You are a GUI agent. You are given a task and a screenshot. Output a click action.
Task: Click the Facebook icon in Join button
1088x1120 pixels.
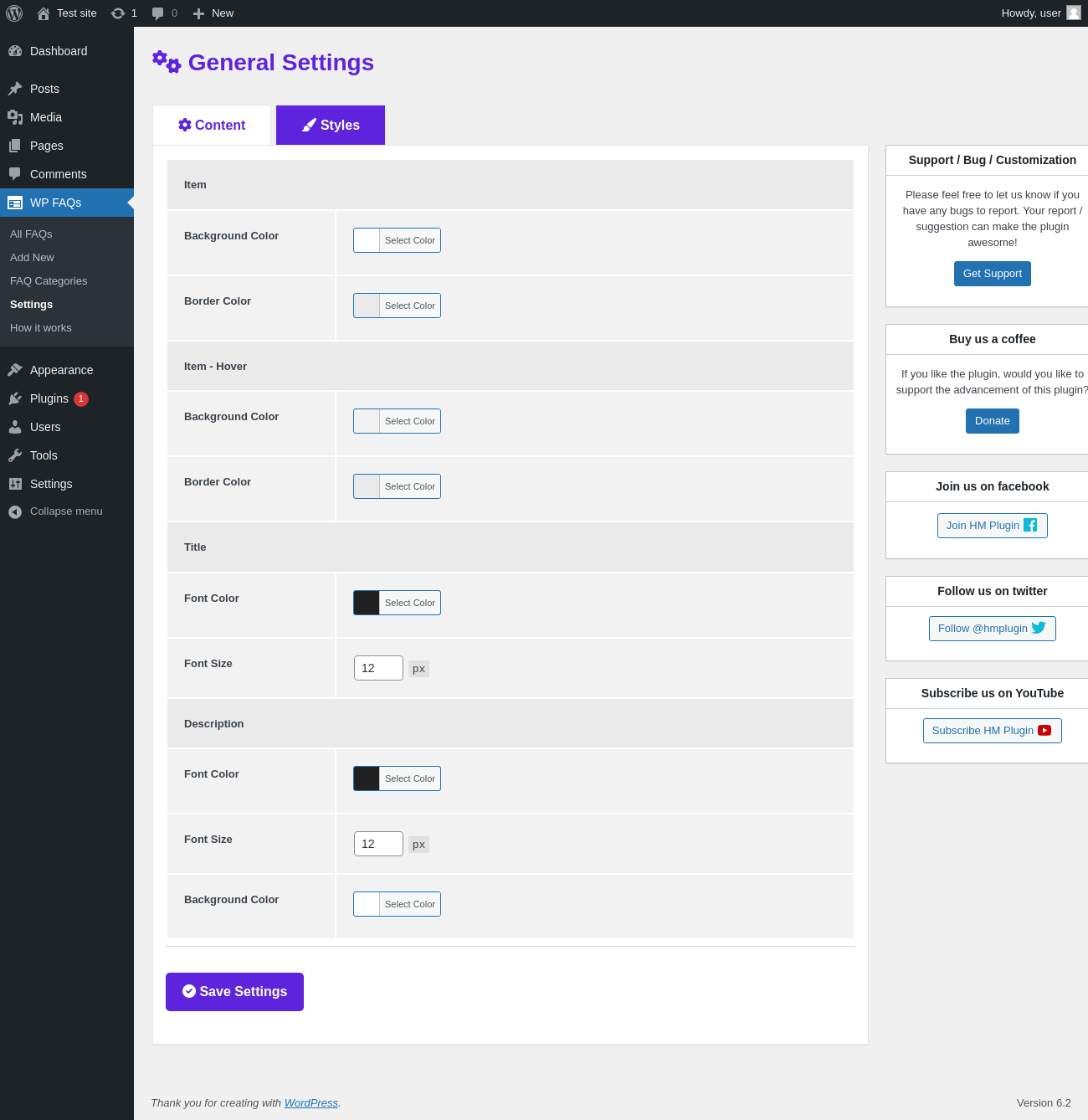1030,525
